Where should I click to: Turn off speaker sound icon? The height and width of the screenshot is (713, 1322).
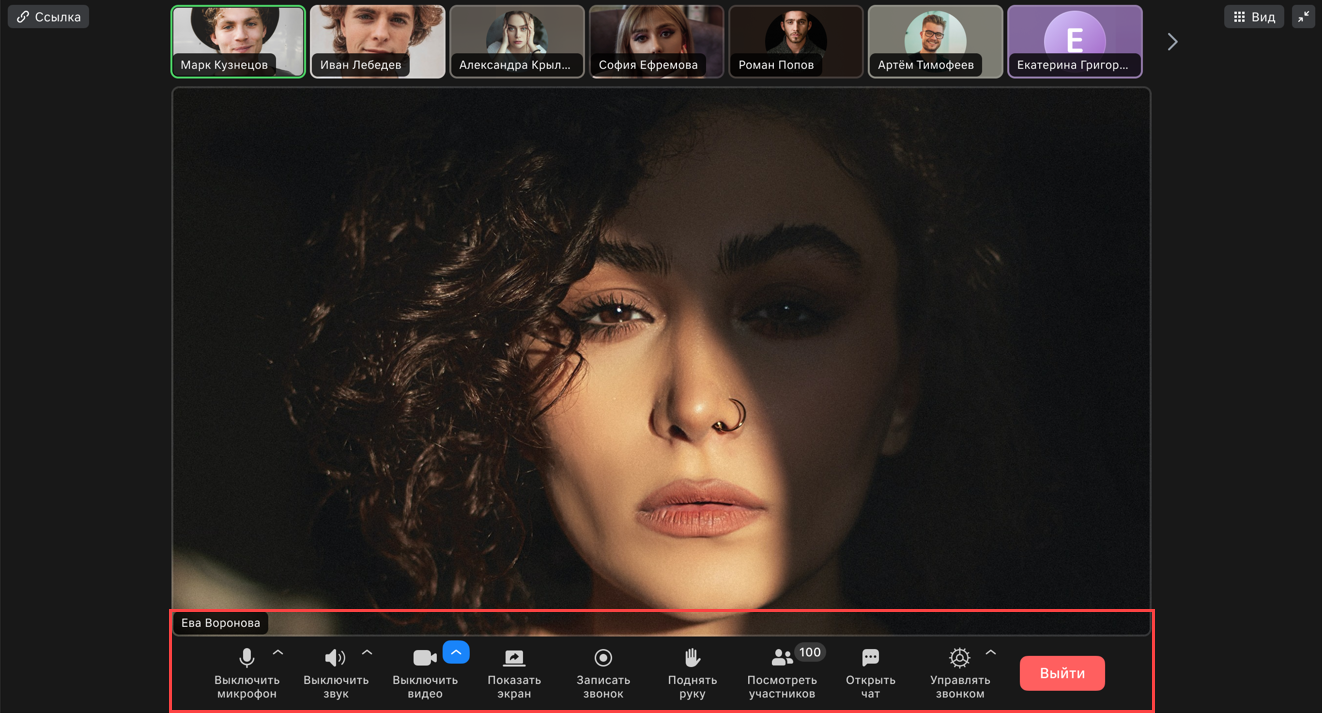click(335, 658)
